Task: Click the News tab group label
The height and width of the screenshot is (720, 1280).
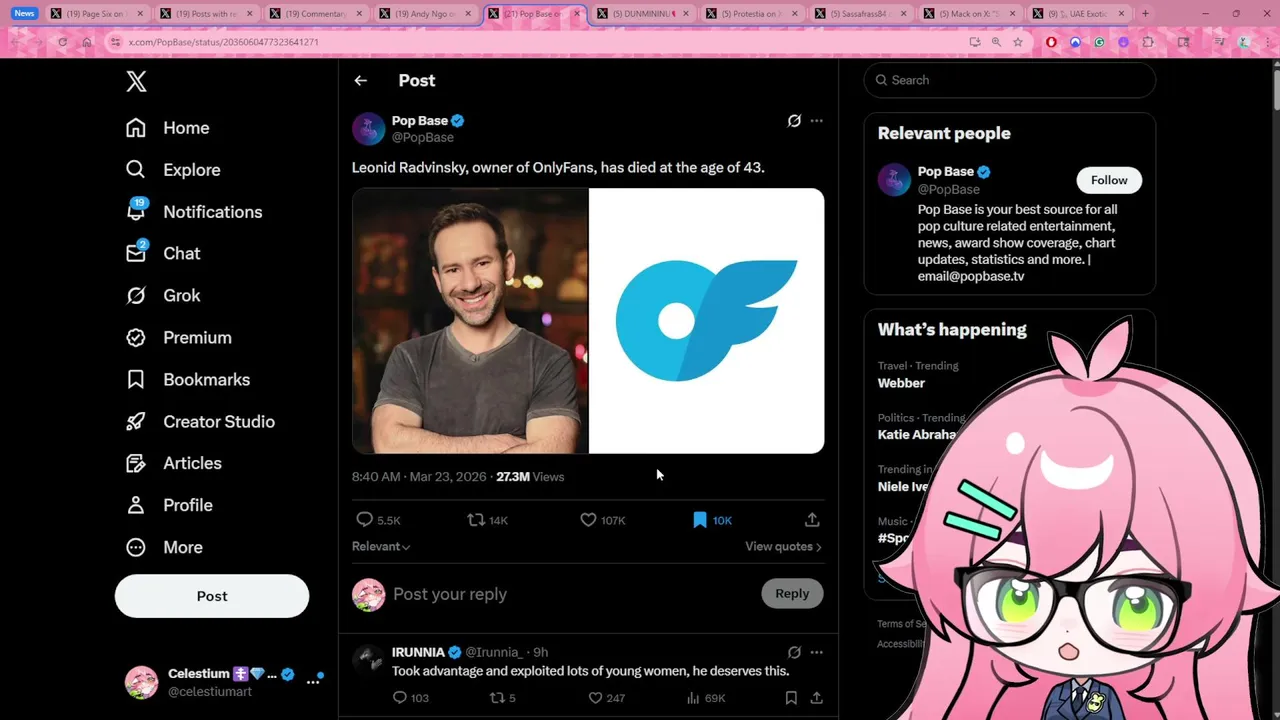Action: click(25, 14)
